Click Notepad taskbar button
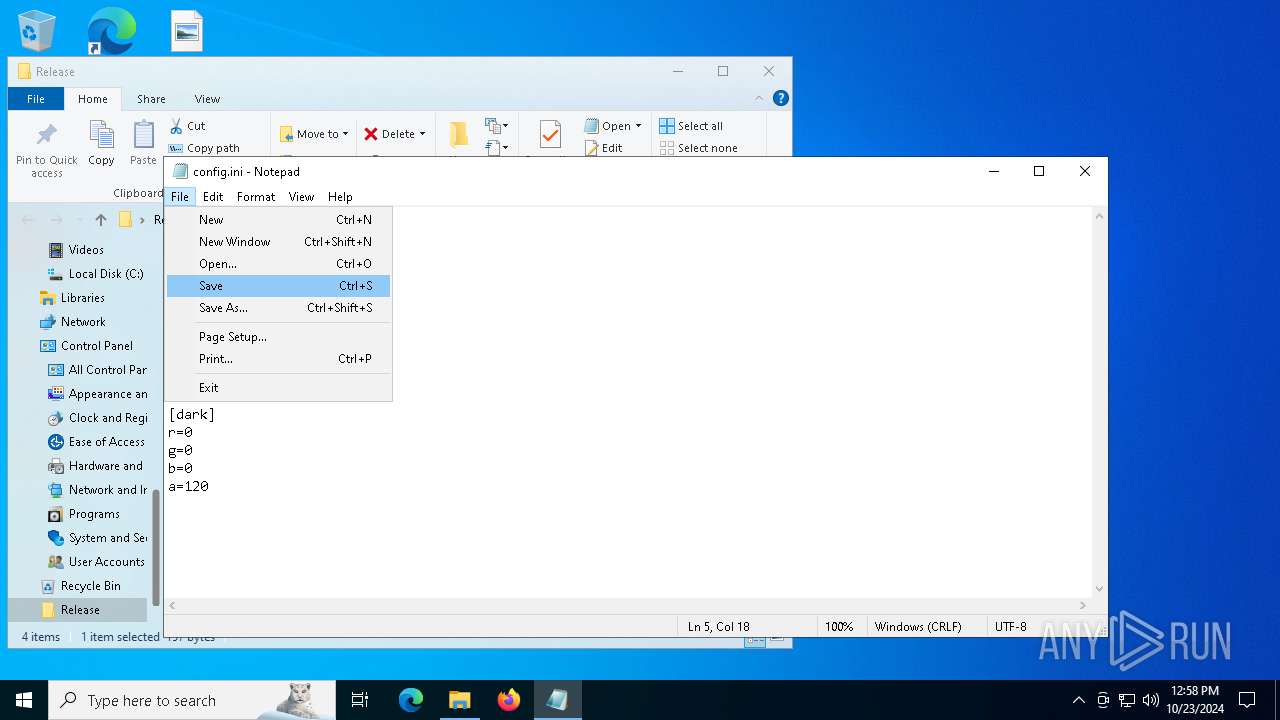This screenshot has width=1280, height=720. coord(557,700)
